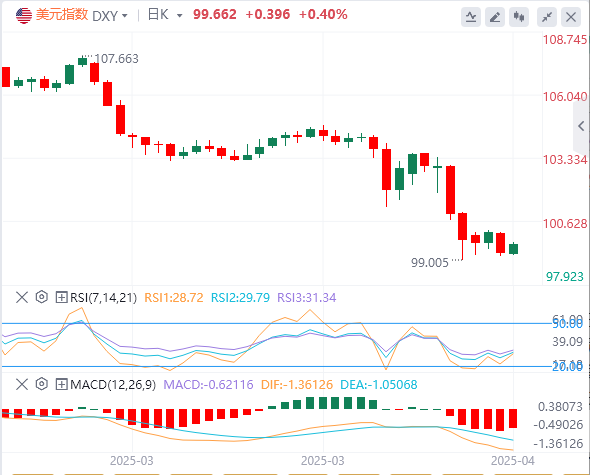Remove the RSI indicator panel
Viewport: 590px width, 475px height.
point(22,297)
